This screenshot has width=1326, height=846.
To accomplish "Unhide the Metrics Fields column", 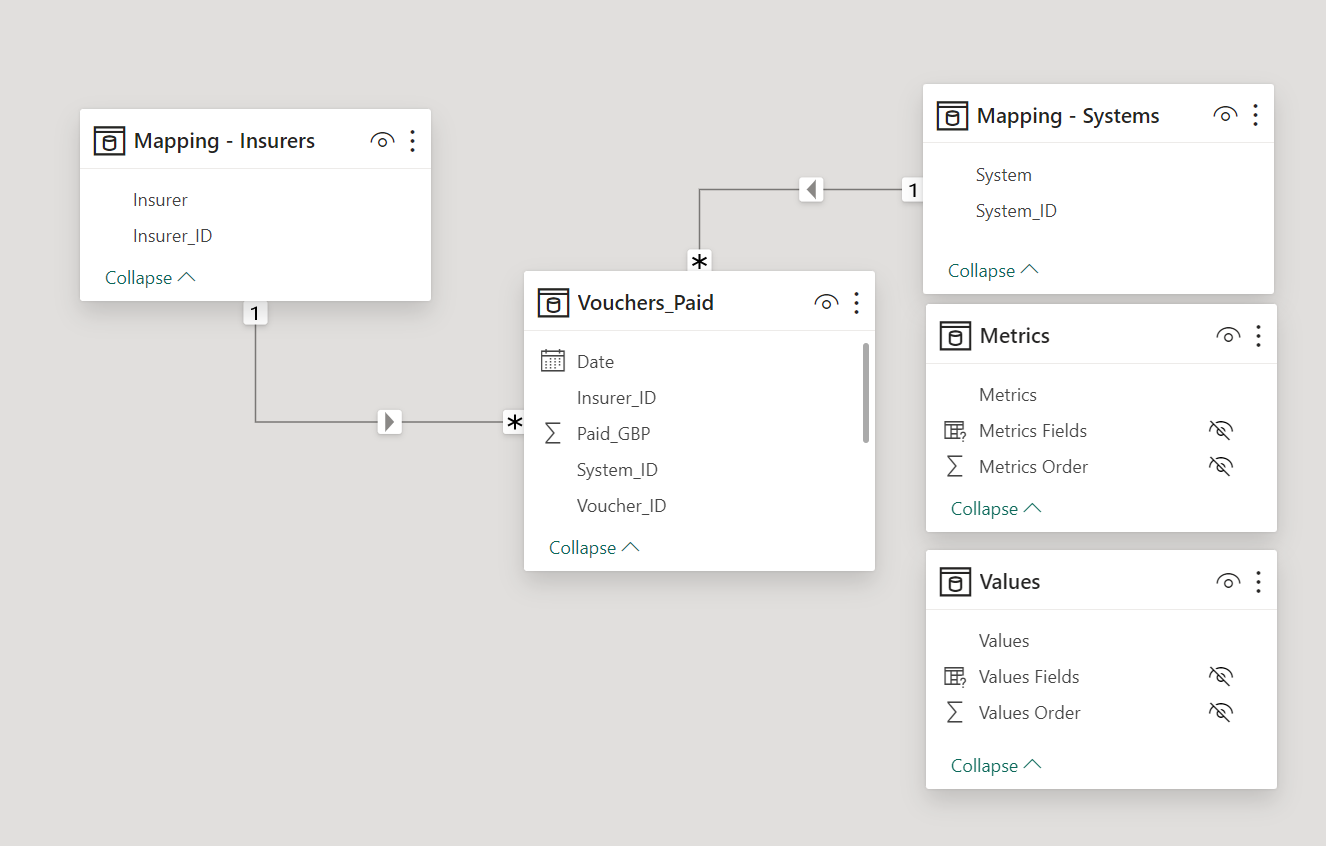I will coord(1220,431).
